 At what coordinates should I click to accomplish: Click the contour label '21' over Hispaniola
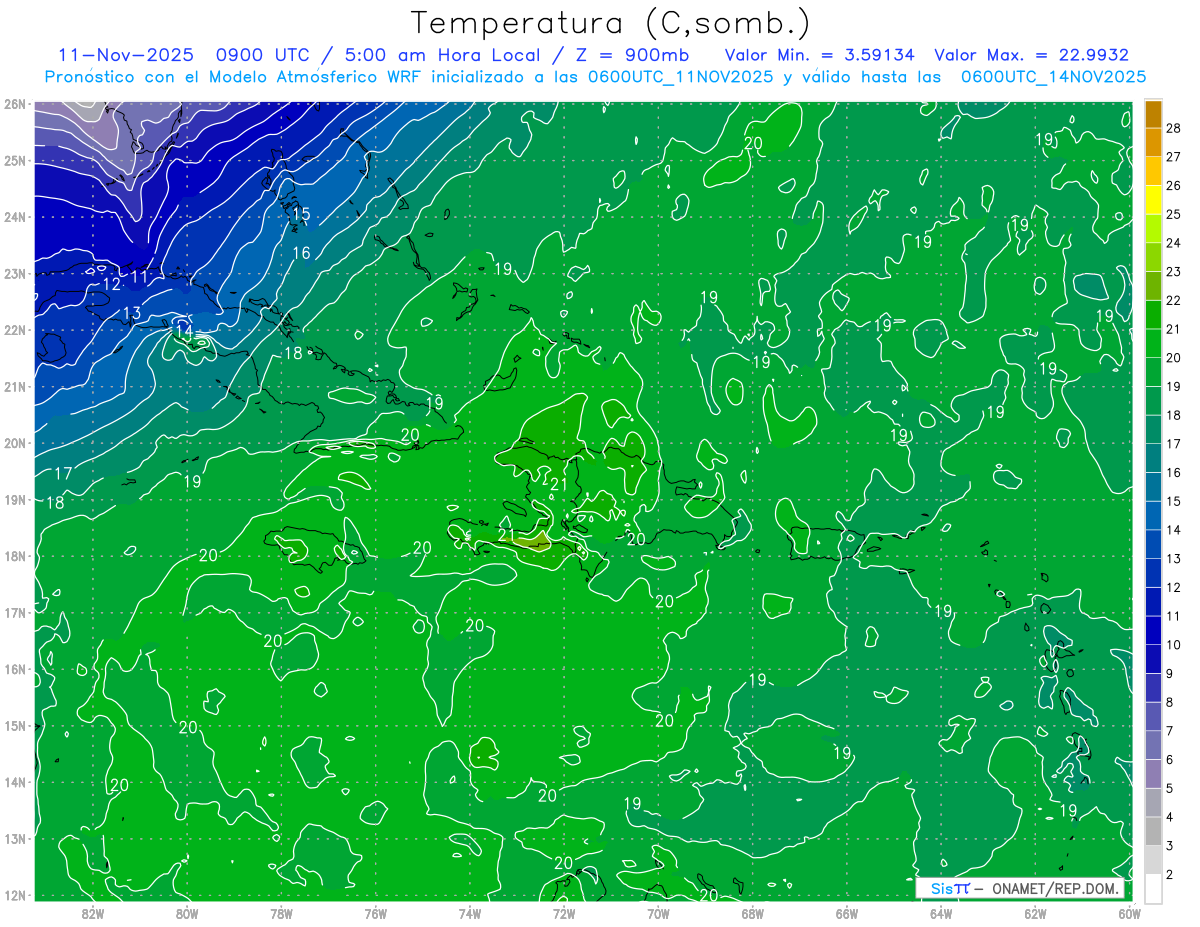point(559,484)
